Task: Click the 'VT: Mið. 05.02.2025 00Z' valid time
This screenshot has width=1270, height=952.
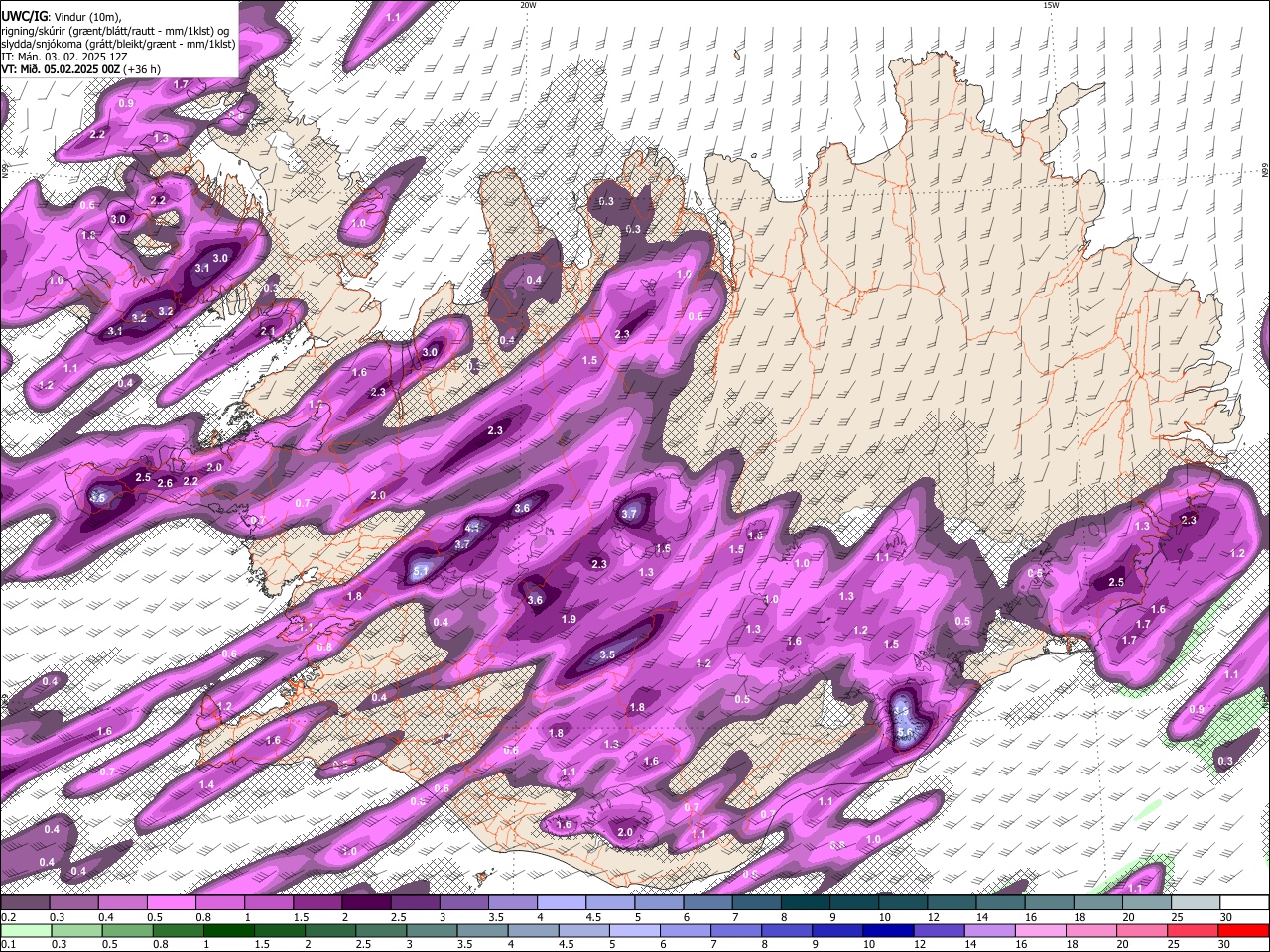Action: (x=61, y=69)
